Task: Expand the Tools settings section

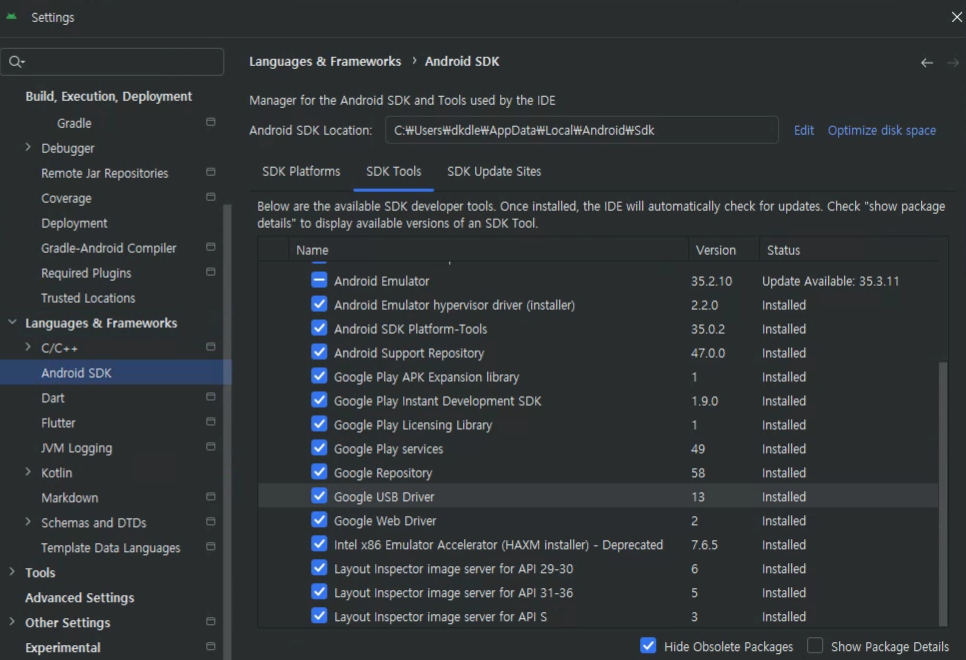Action: 12,572
